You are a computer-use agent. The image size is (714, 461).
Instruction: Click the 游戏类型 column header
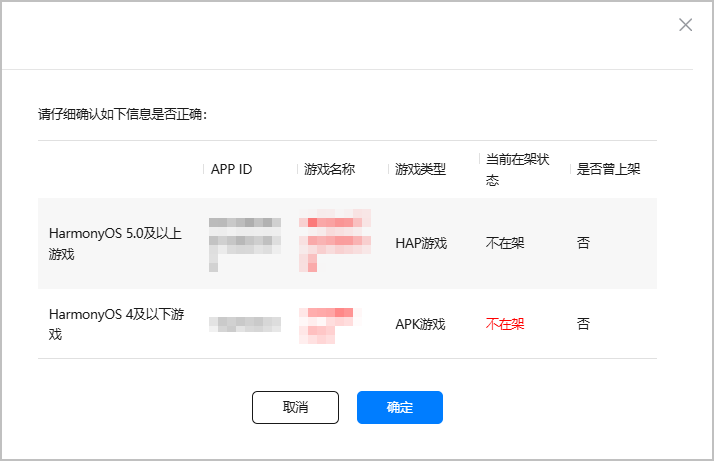coord(420,169)
